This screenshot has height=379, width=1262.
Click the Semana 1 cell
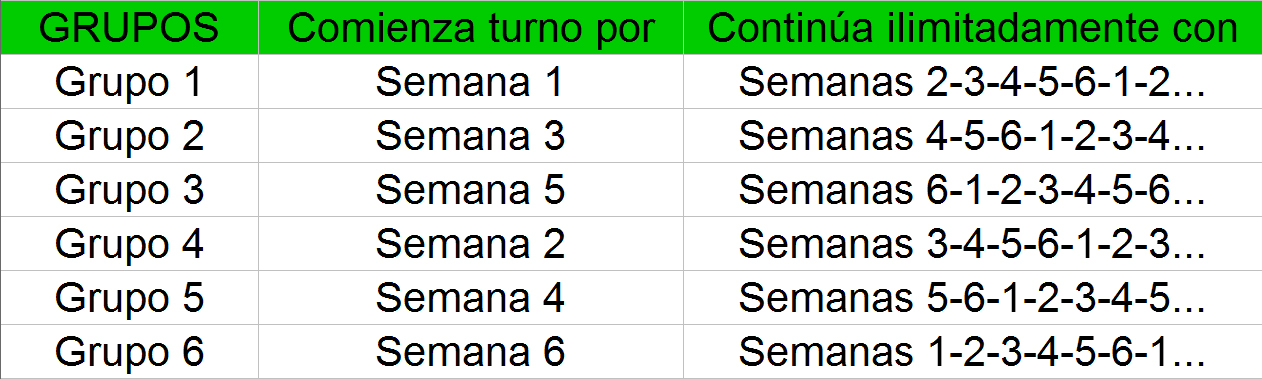click(x=471, y=82)
